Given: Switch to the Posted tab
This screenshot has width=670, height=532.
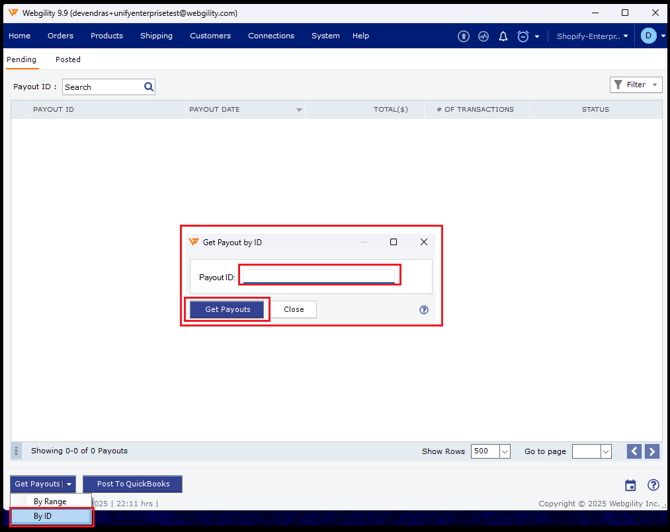Looking at the screenshot, I should coord(68,60).
